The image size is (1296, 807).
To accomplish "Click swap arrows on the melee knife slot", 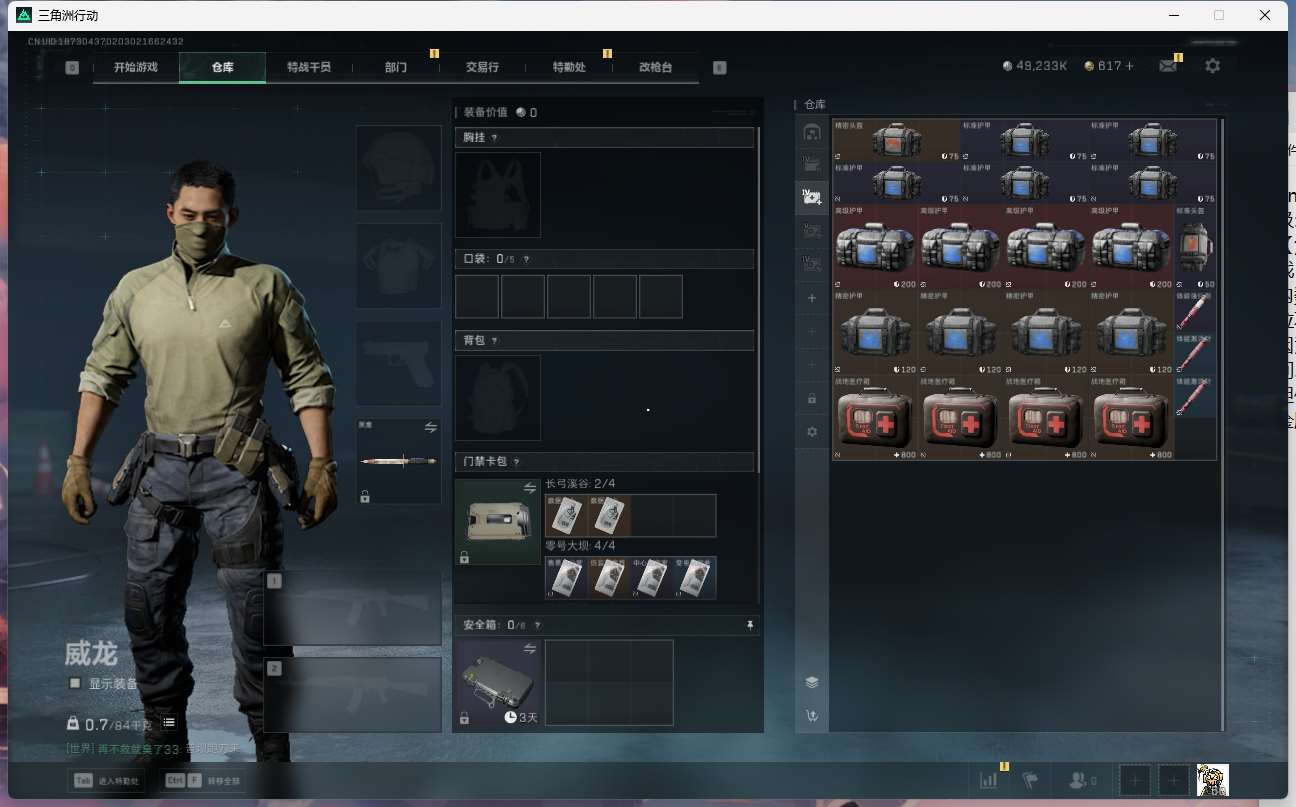I will (431, 427).
